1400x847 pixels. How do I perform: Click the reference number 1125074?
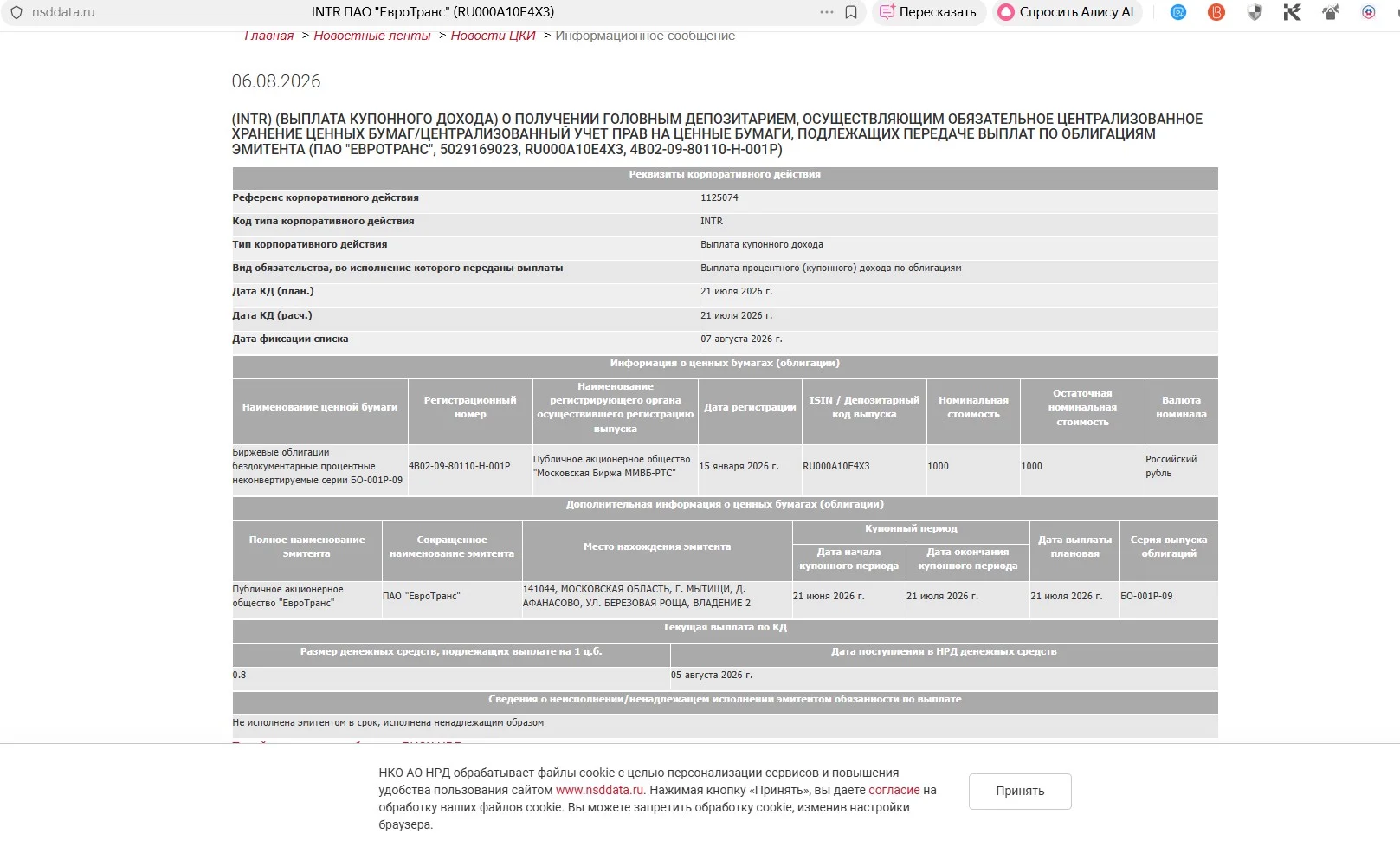coord(719,197)
